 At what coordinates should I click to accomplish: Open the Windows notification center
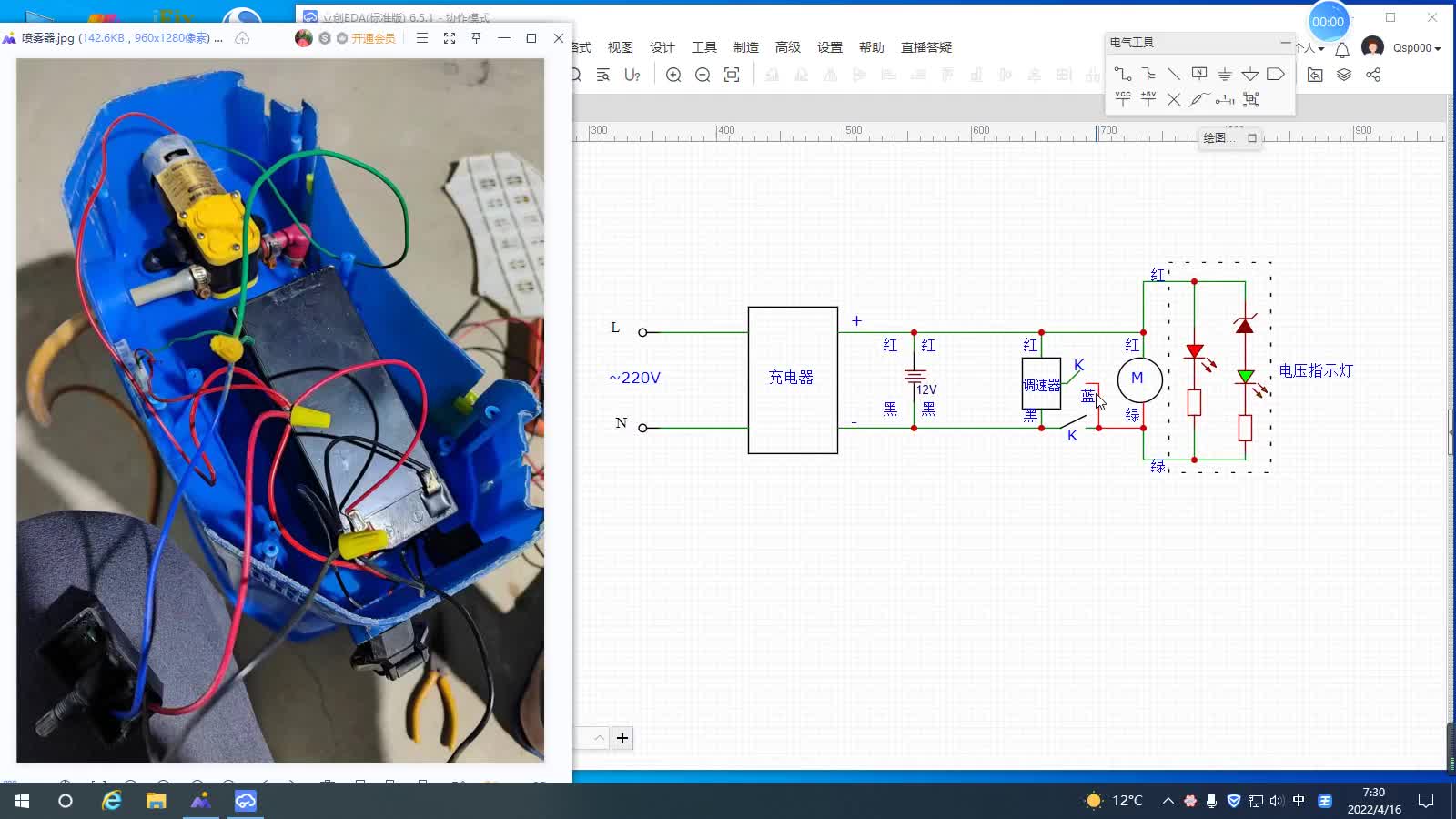[1426, 801]
